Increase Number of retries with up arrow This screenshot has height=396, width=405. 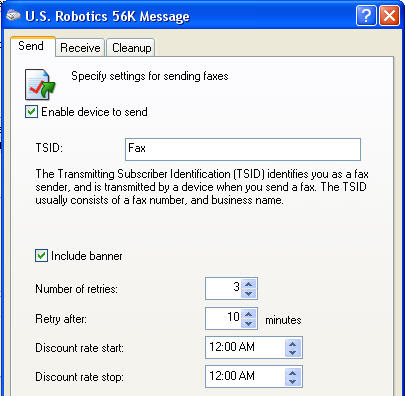tap(249, 284)
